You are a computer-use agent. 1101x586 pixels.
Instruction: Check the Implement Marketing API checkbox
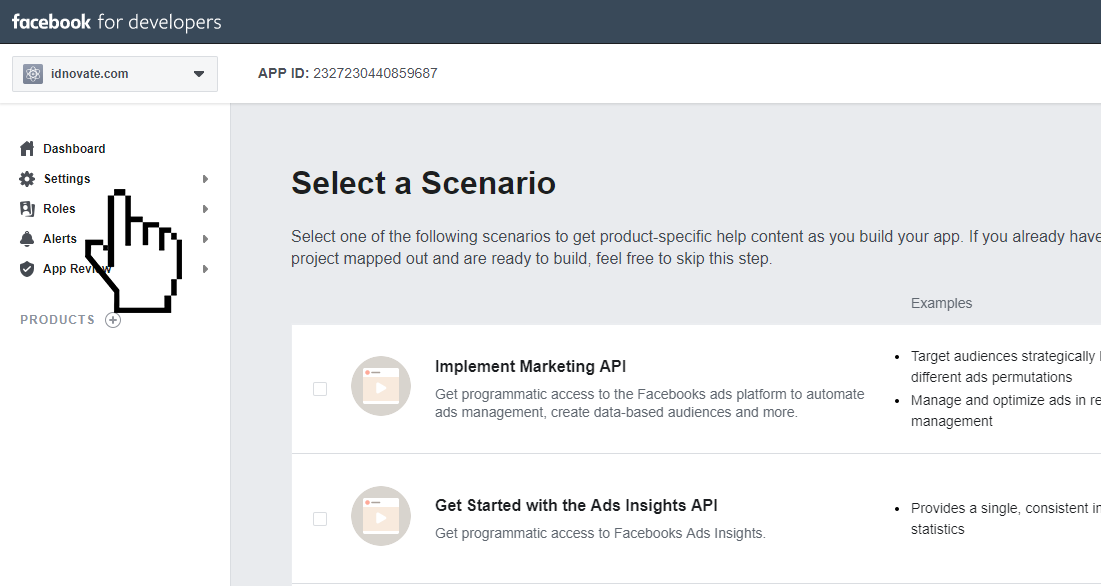(x=320, y=389)
